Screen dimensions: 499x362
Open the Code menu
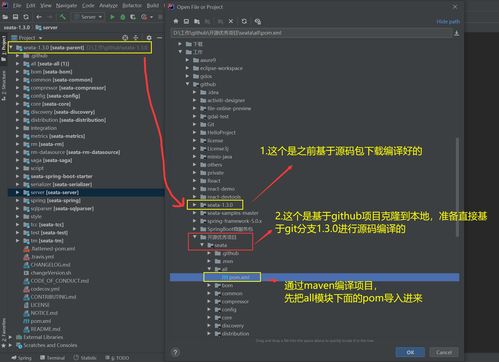pos(88,5)
